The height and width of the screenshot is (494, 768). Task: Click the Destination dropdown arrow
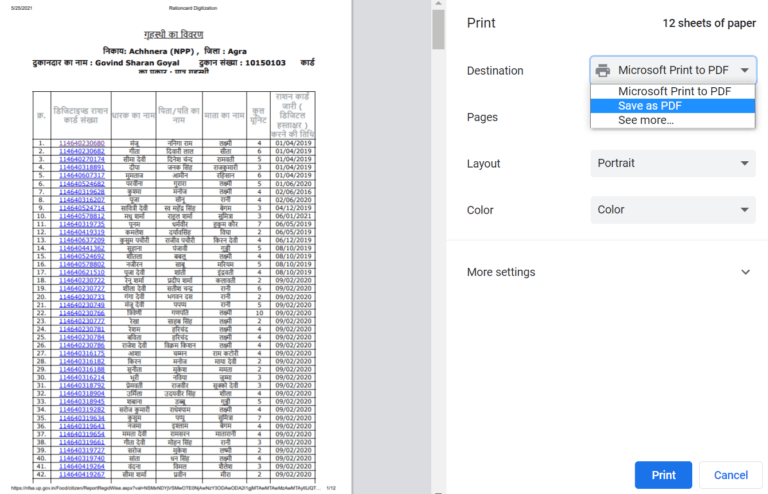coord(745,70)
